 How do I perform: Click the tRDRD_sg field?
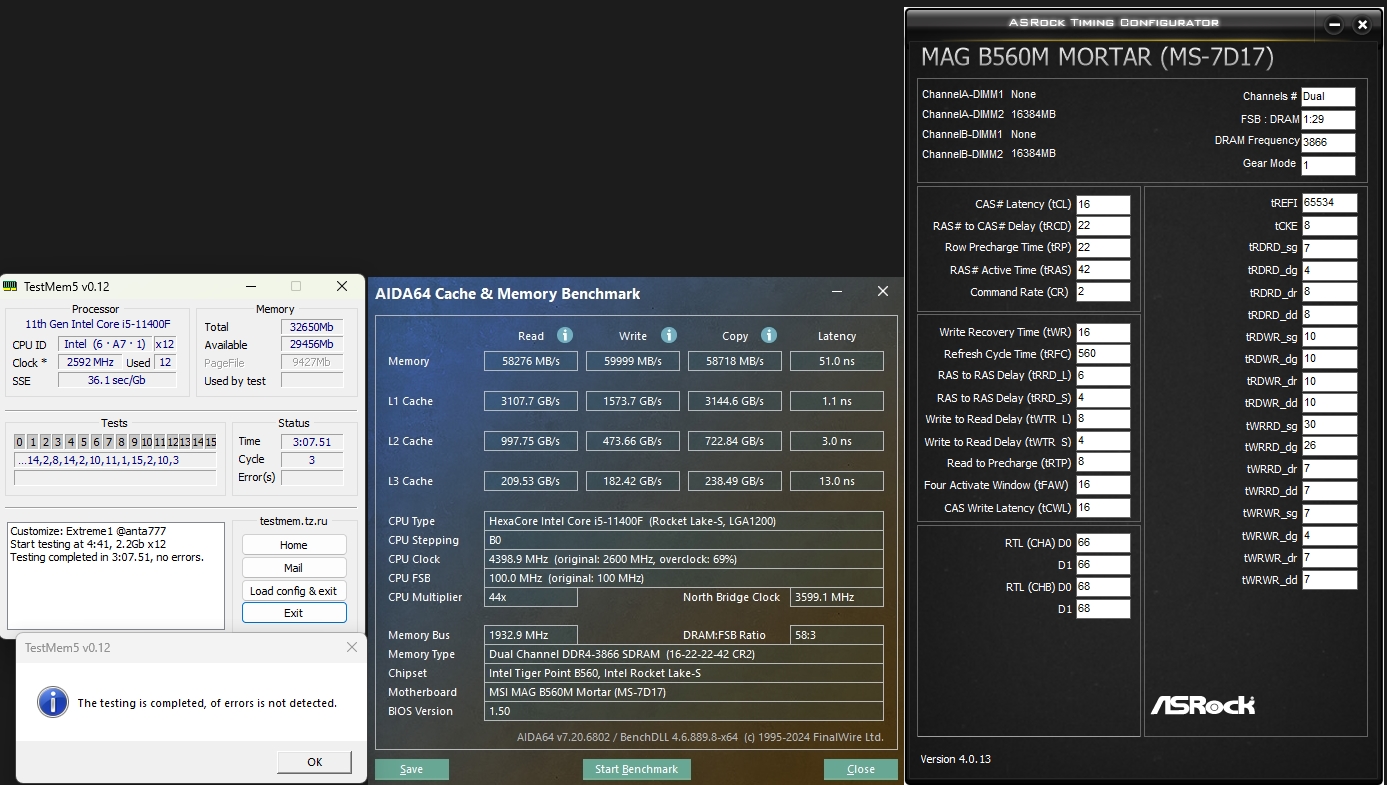click(1330, 248)
